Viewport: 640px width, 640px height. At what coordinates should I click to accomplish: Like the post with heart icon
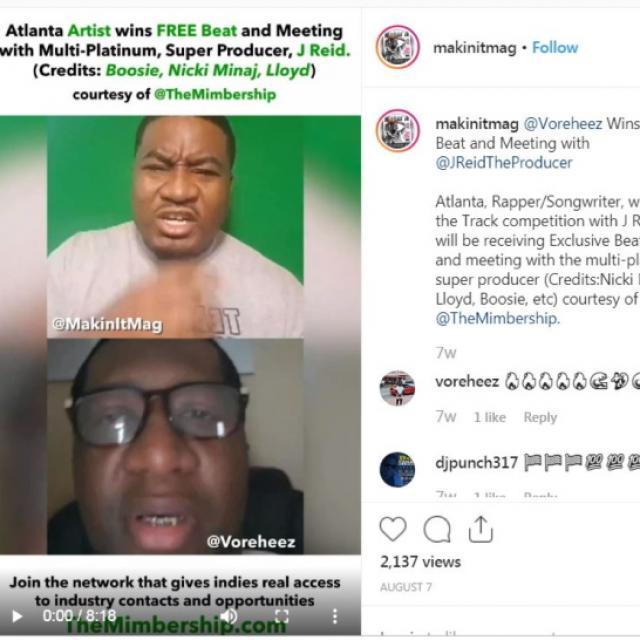(x=393, y=529)
